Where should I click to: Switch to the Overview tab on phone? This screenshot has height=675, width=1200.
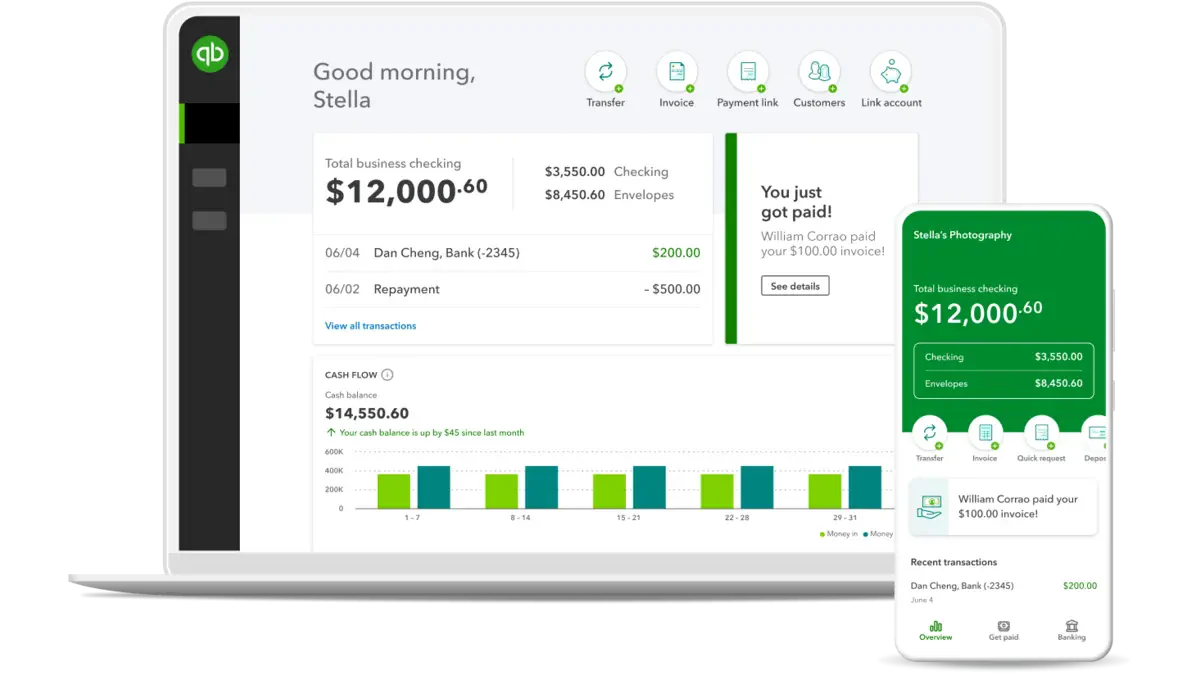coord(936,631)
